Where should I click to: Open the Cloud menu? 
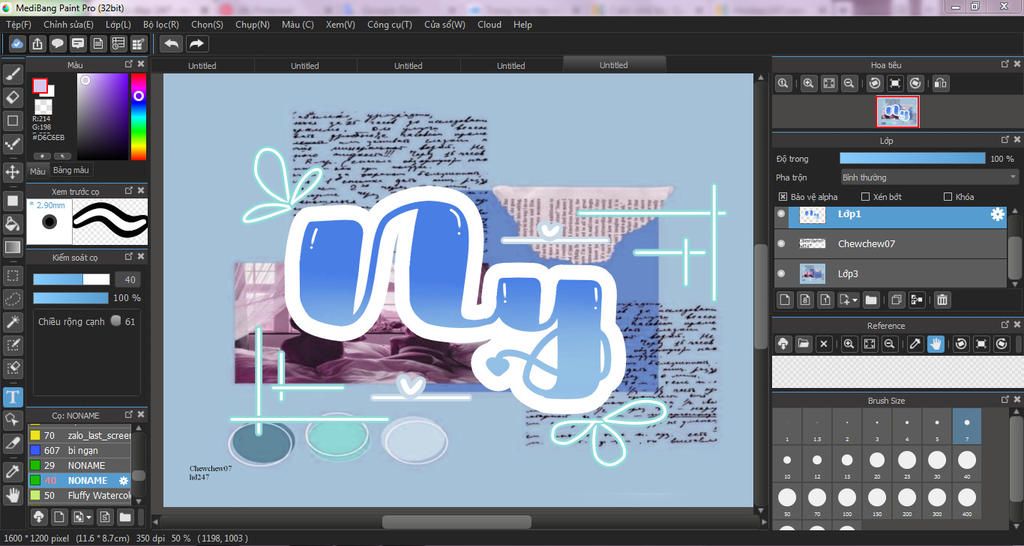[x=489, y=24]
